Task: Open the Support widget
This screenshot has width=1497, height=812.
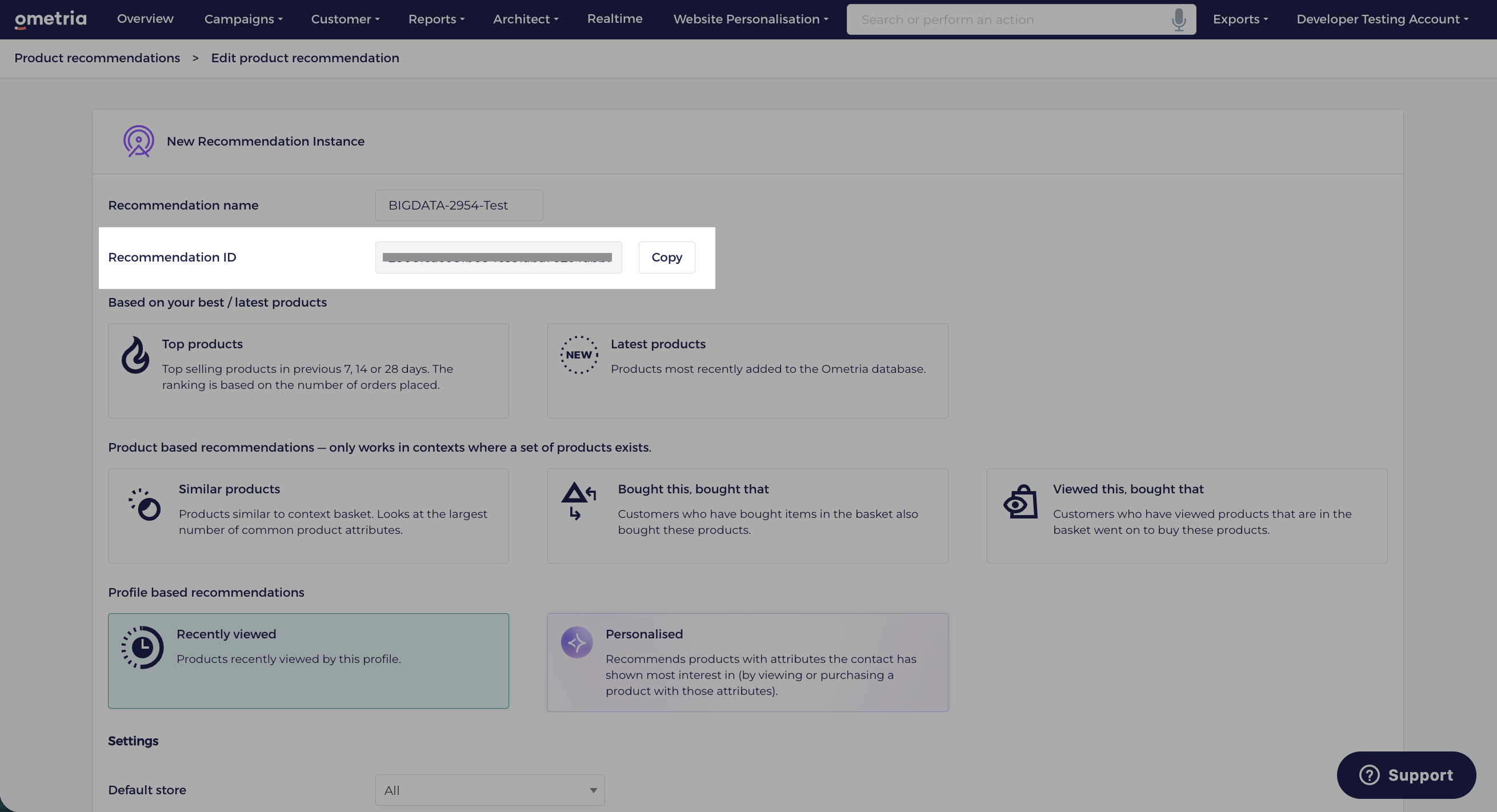Action: 1406,775
